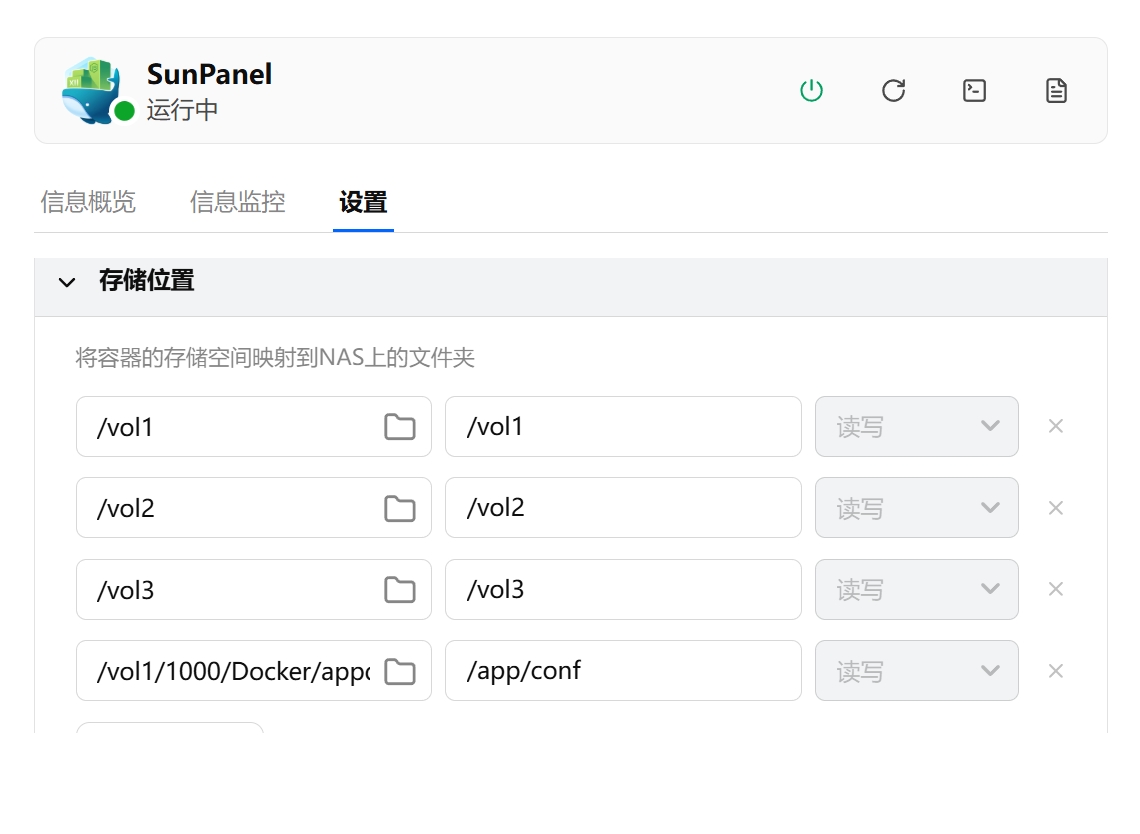Screen dimensions: 1140x834
Task: Browse folder for /vol3 host path
Action: [x=400, y=590]
